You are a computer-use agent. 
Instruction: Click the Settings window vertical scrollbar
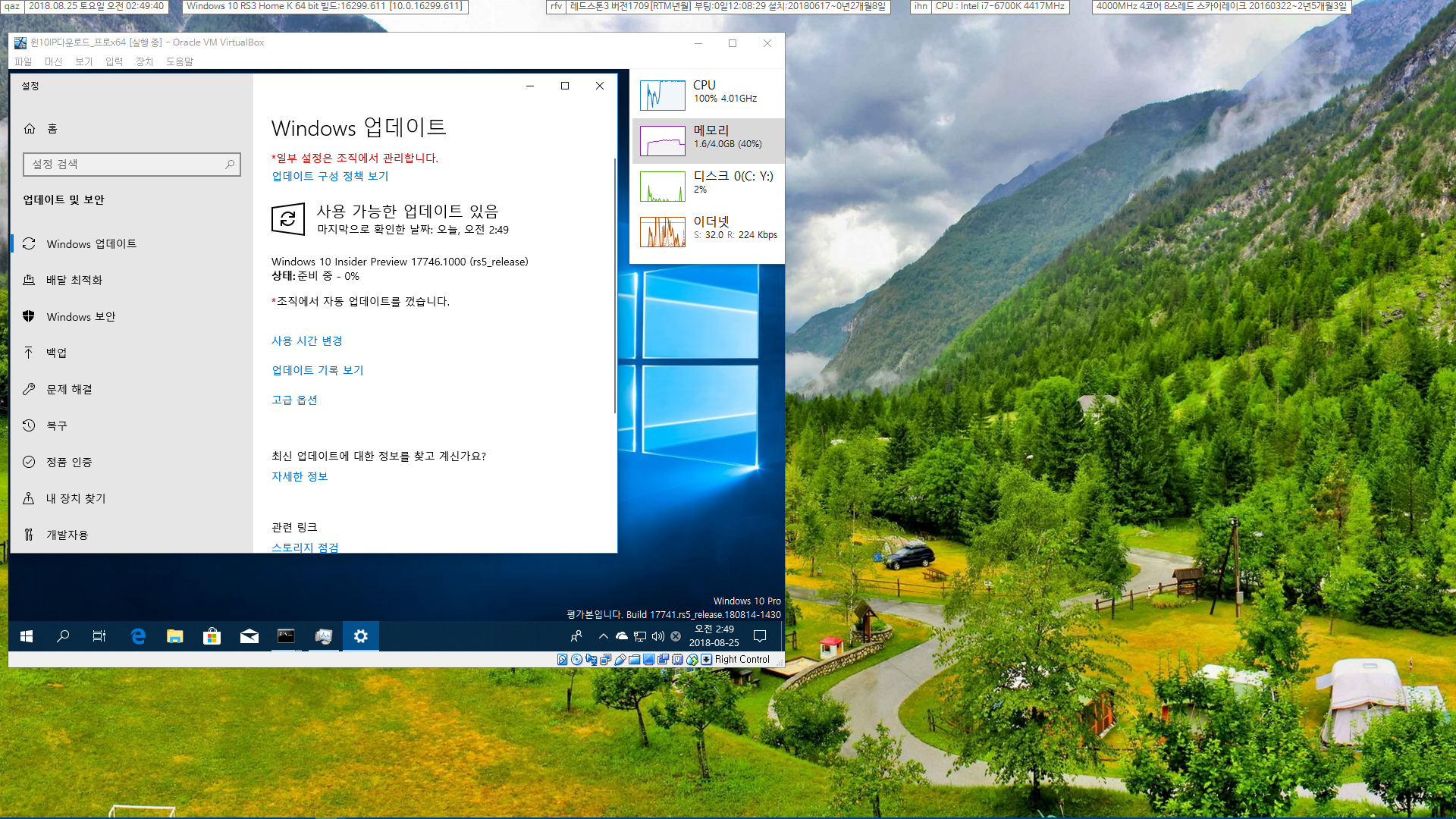coord(614,285)
